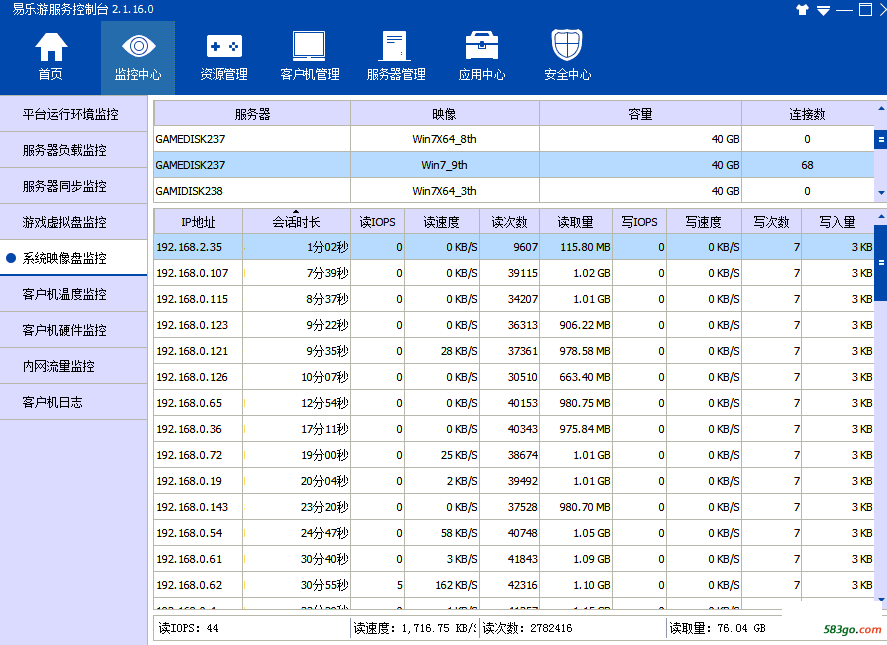Select client row 192.168.0.123
Image resolution: width=887 pixels, height=645 pixels.
[x=514, y=325]
